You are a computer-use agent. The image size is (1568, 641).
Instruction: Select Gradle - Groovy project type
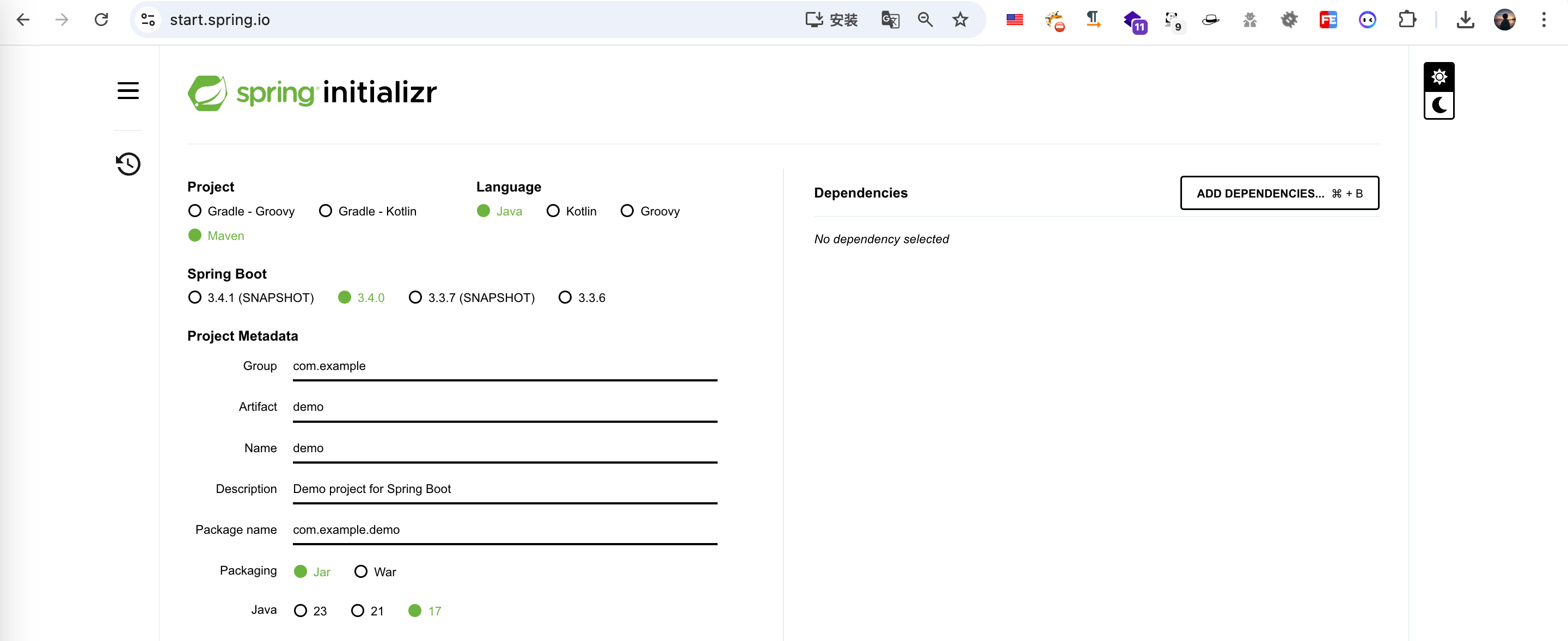242,211
